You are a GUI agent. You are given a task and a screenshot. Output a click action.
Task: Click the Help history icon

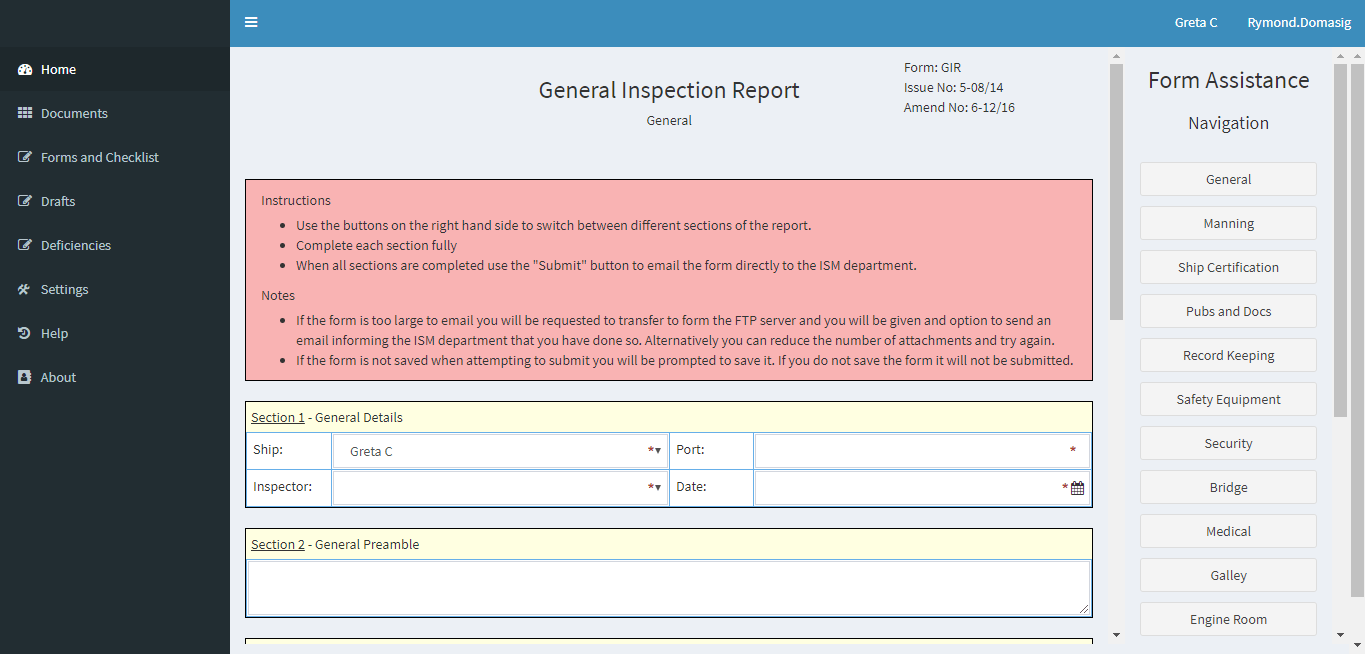tap(25, 333)
